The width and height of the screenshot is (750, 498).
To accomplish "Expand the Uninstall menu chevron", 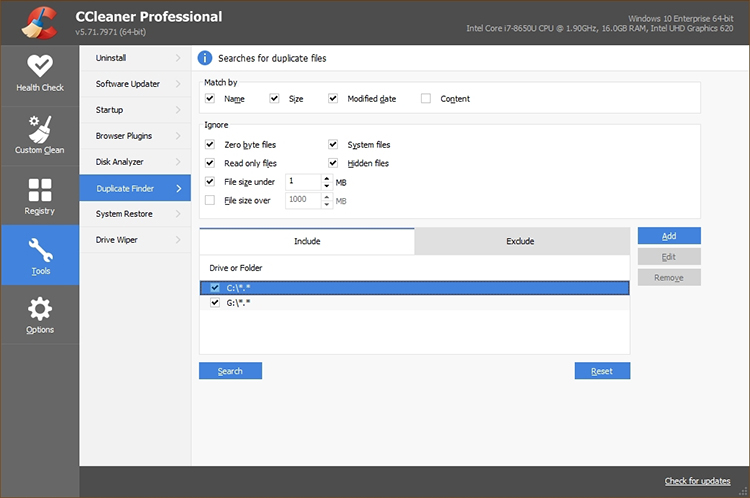I will tap(178, 58).
